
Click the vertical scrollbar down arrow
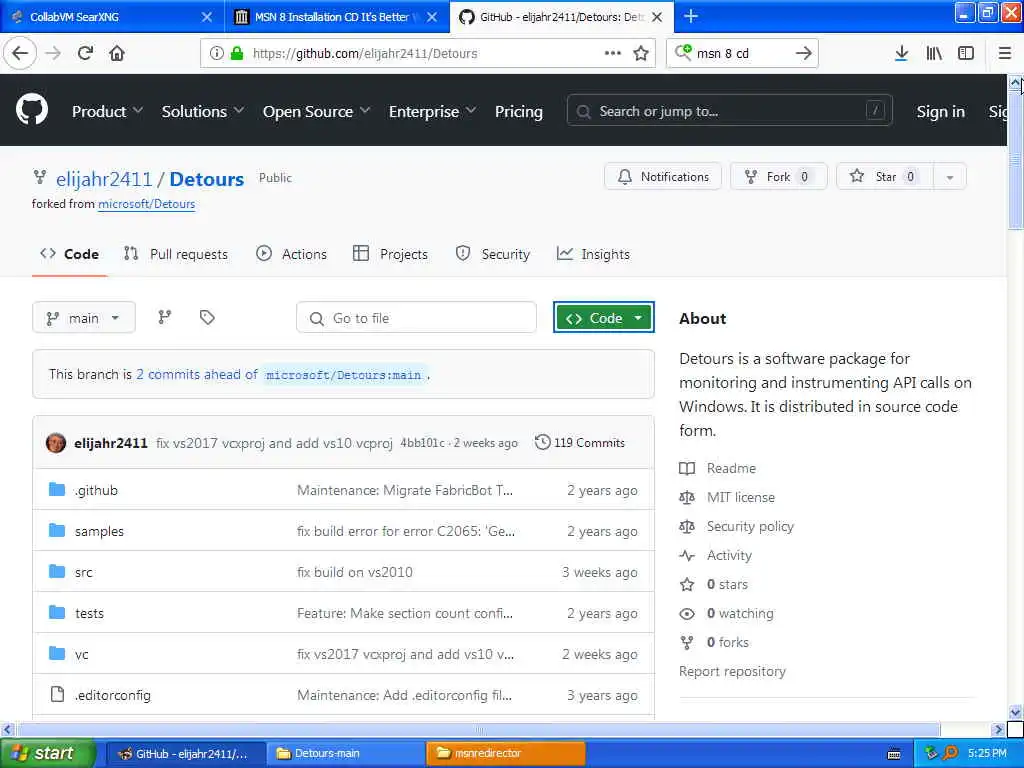1015,712
